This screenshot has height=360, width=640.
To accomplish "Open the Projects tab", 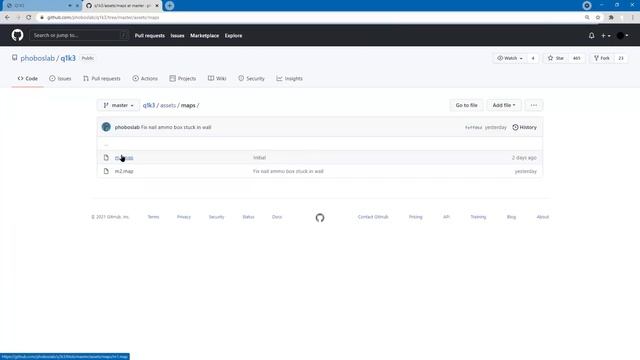I will (183, 78).
